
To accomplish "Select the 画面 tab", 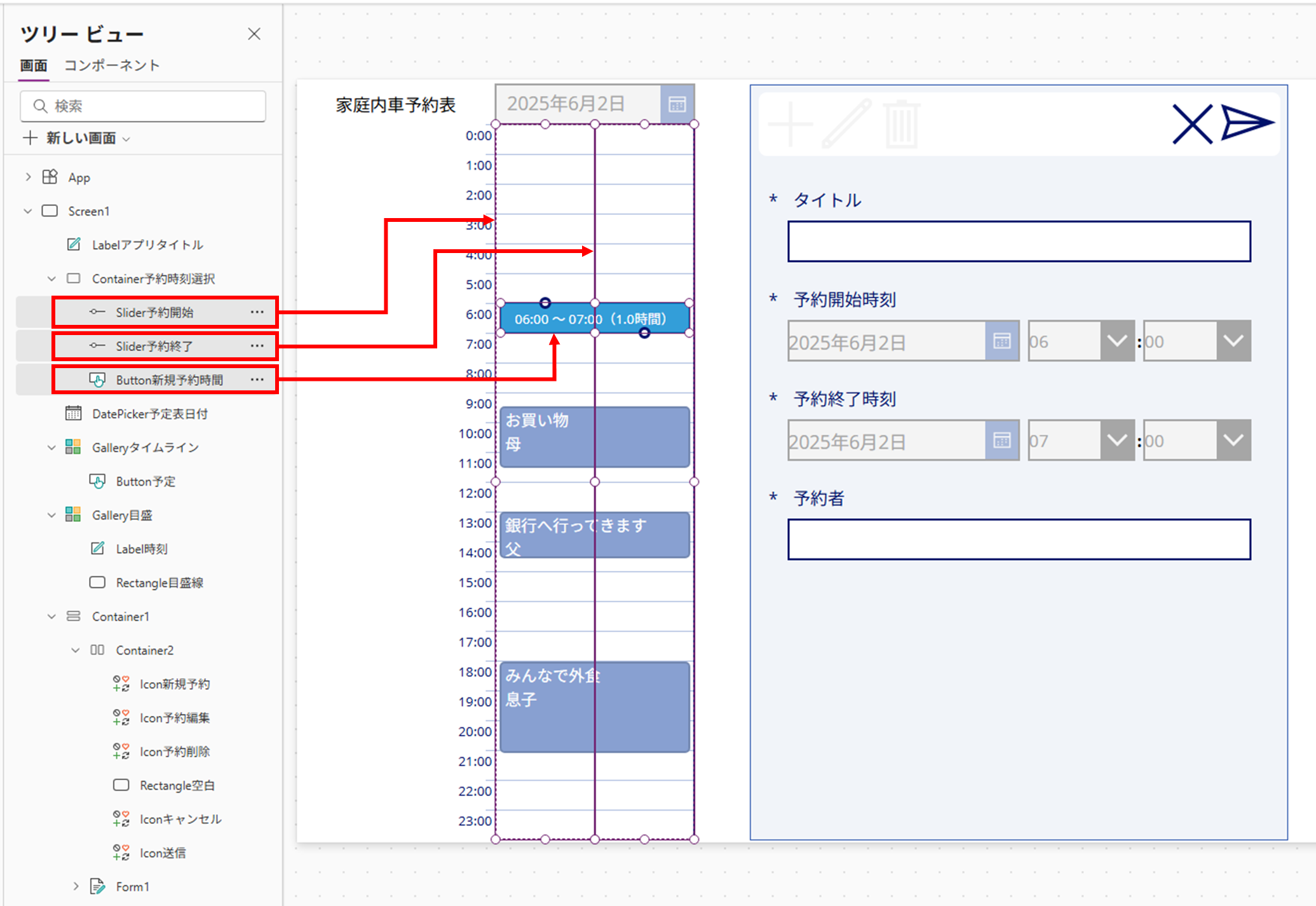I will click(x=33, y=65).
